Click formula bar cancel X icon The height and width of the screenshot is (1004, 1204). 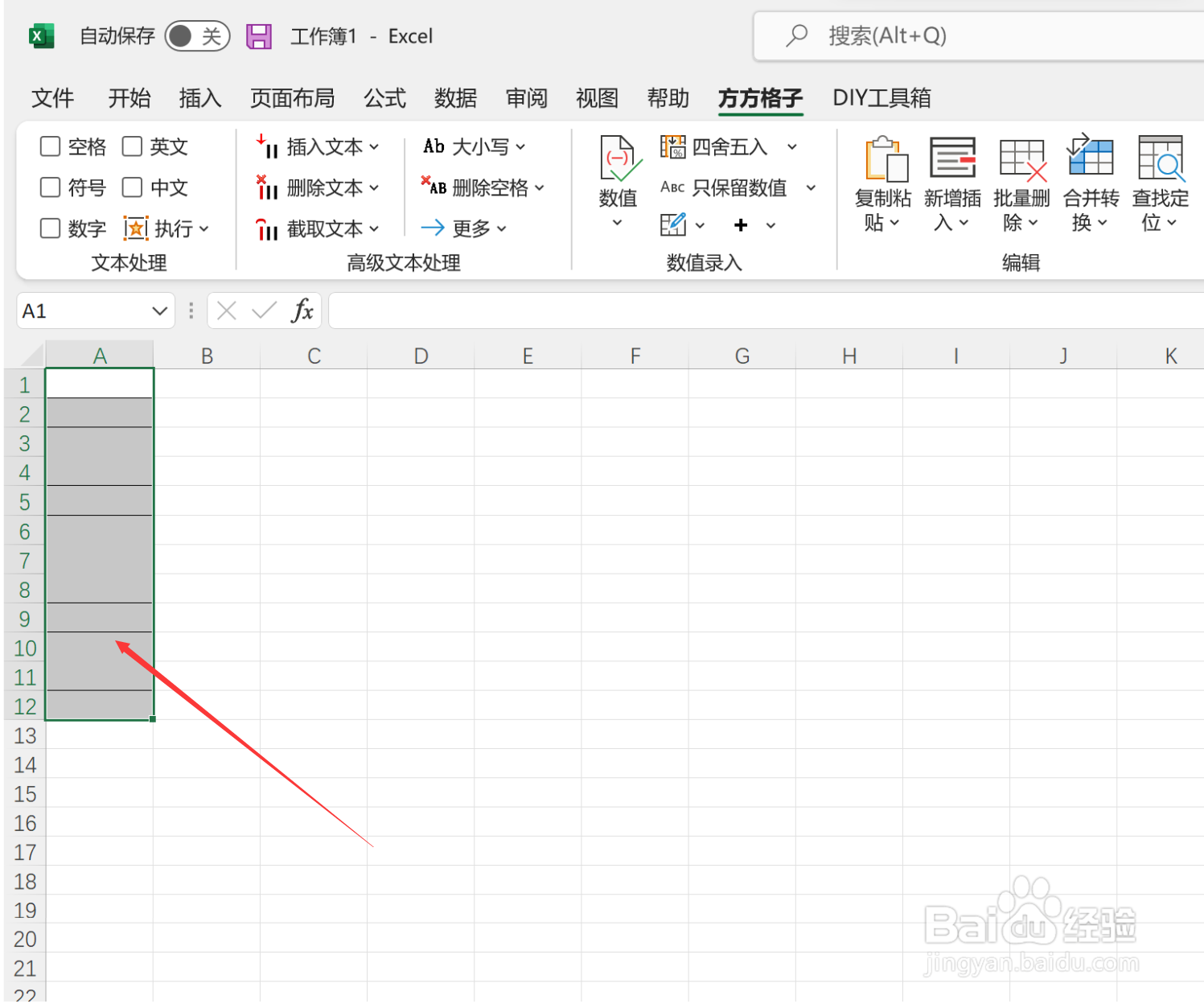click(x=227, y=311)
